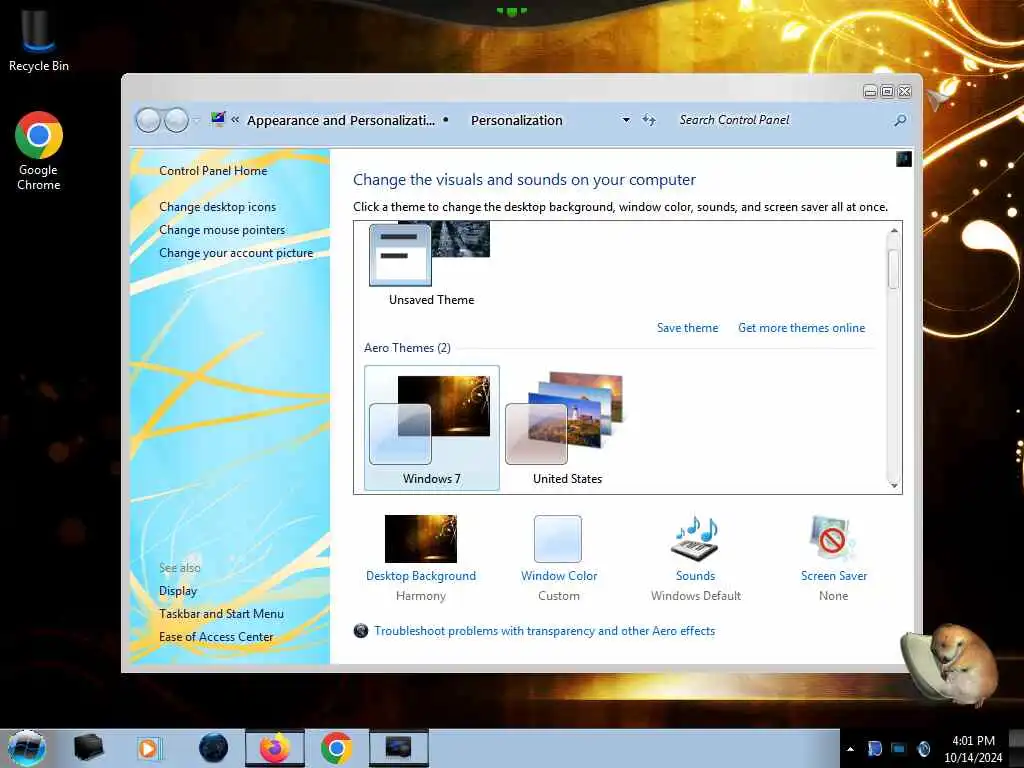The image size is (1024, 768).
Task: Click the breadcrumb arrow after Appearance and Personalization
Action: pyautogui.click(x=445, y=120)
